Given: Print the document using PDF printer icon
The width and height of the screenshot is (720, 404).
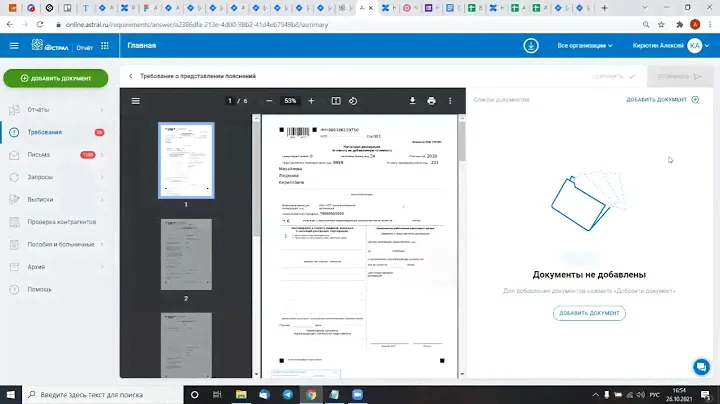Looking at the screenshot, I should [x=432, y=101].
